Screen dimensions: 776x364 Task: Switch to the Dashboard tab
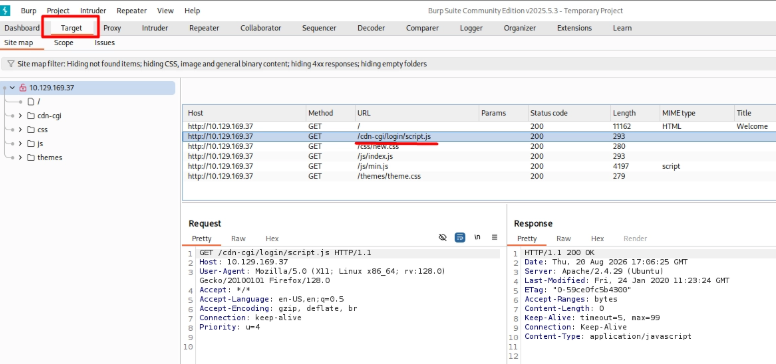[22, 28]
